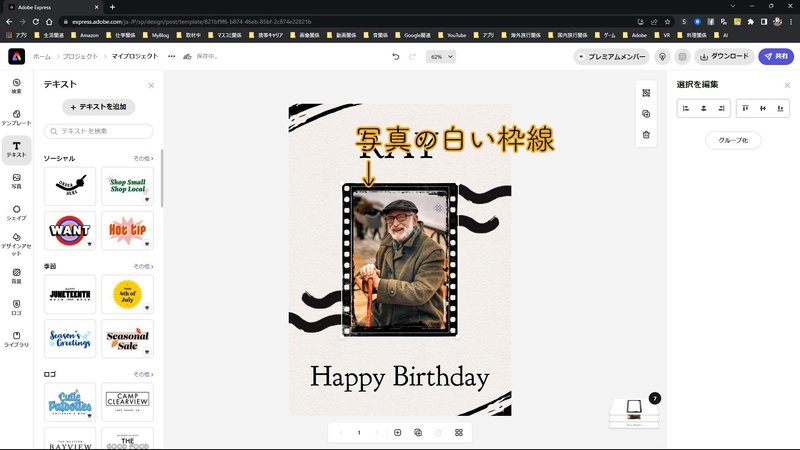
Task: Select the 4th of July template
Action: coord(128,294)
